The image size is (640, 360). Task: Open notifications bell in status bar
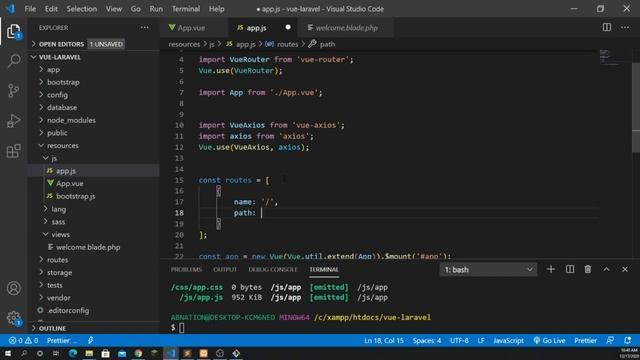click(628, 340)
